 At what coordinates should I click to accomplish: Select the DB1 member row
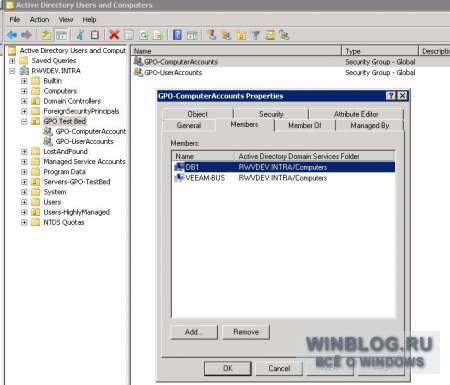coord(284,167)
